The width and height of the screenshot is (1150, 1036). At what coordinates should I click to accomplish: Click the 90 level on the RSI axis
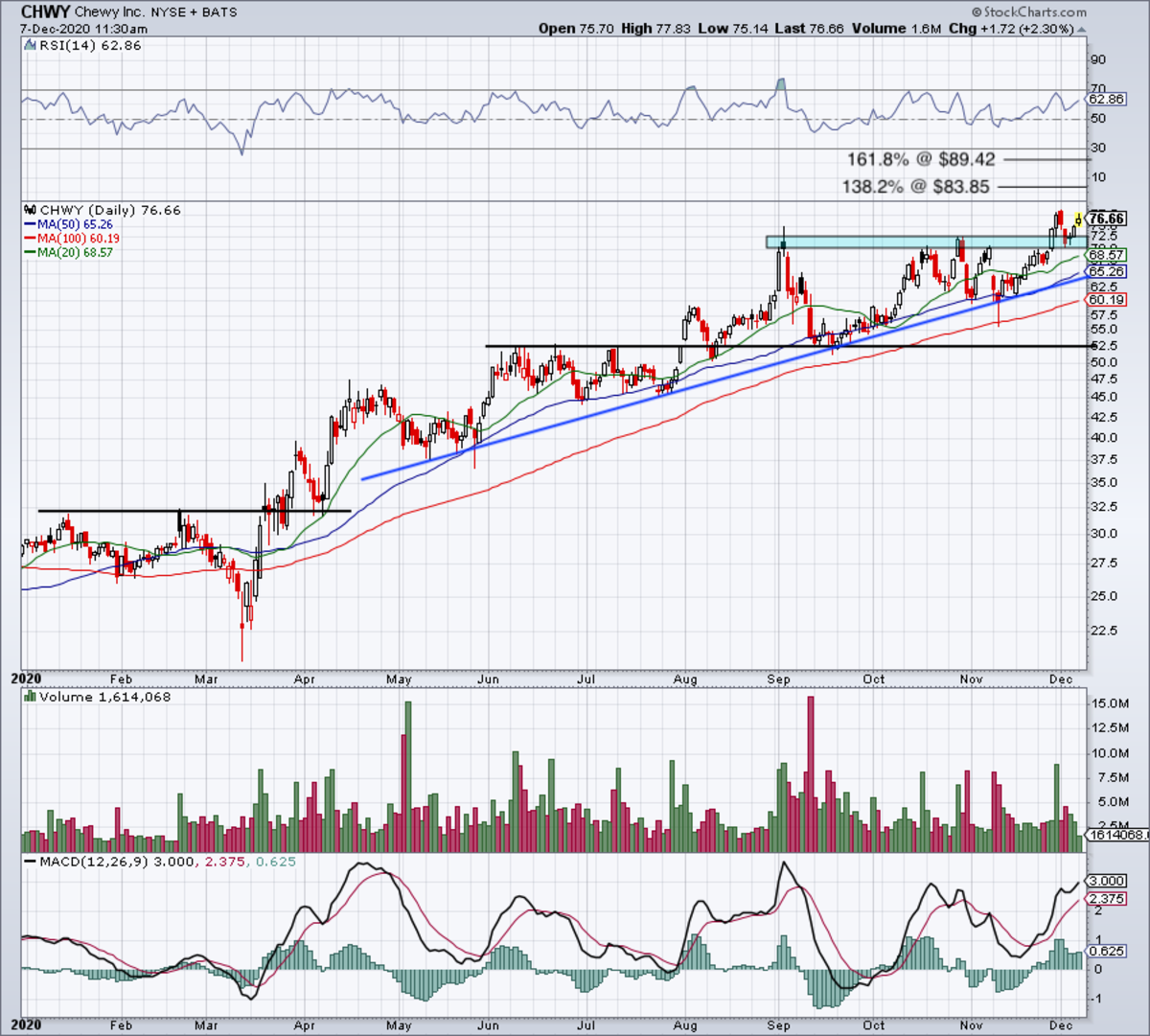pyautogui.click(x=1098, y=59)
